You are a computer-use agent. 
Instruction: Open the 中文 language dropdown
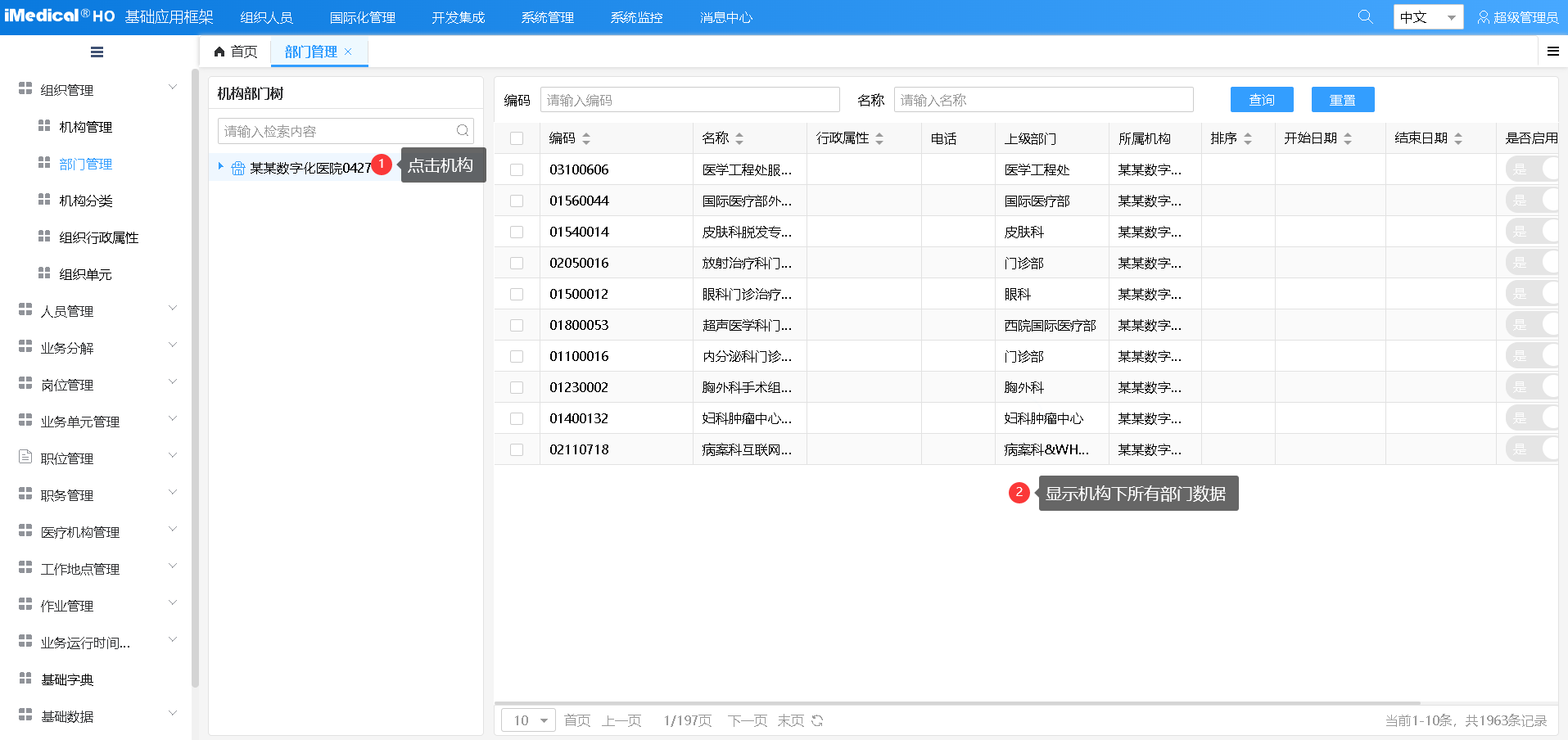pyautogui.click(x=1428, y=17)
